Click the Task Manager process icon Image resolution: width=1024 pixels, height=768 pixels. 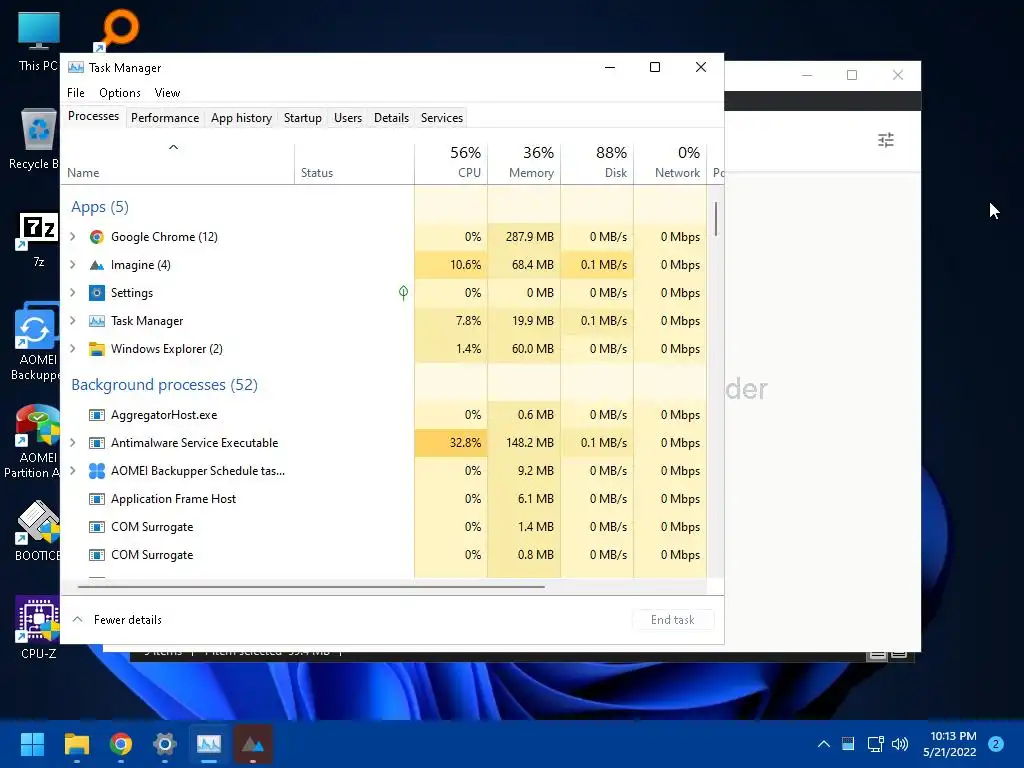pos(97,321)
